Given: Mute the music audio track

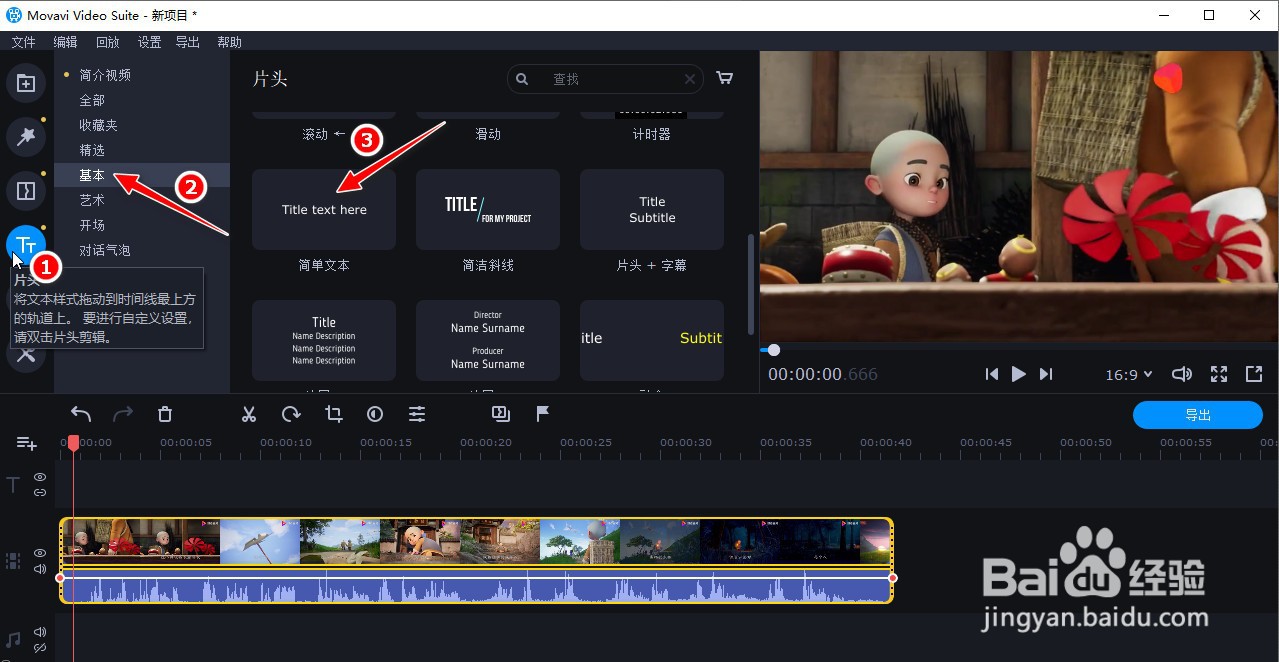Looking at the screenshot, I should coord(40,632).
